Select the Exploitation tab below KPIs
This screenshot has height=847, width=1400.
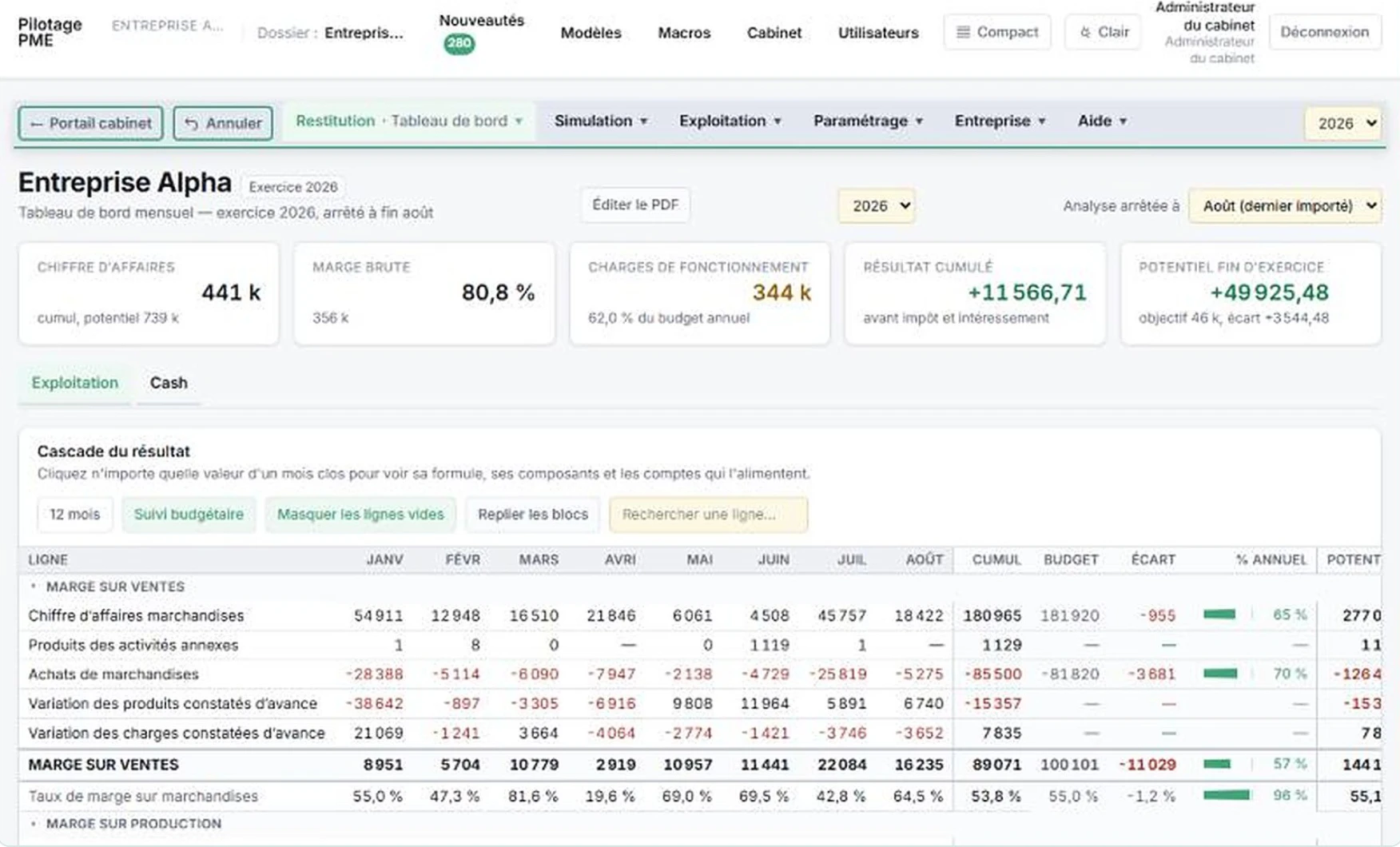[74, 383]
